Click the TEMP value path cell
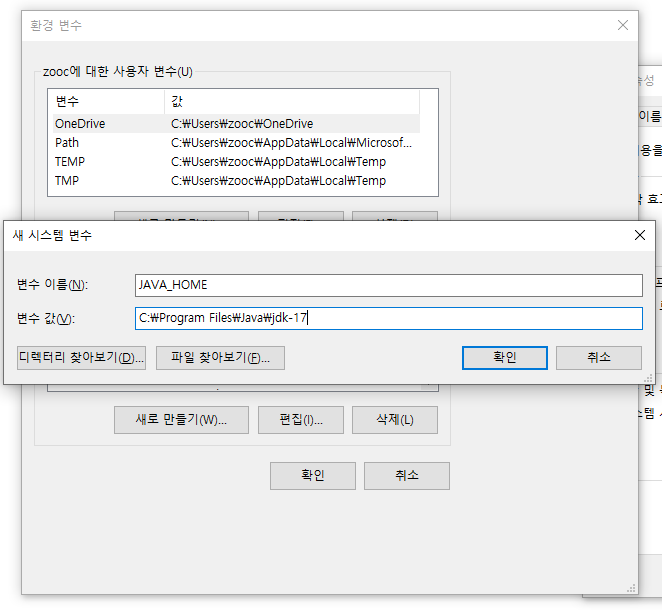 [278, 162]
